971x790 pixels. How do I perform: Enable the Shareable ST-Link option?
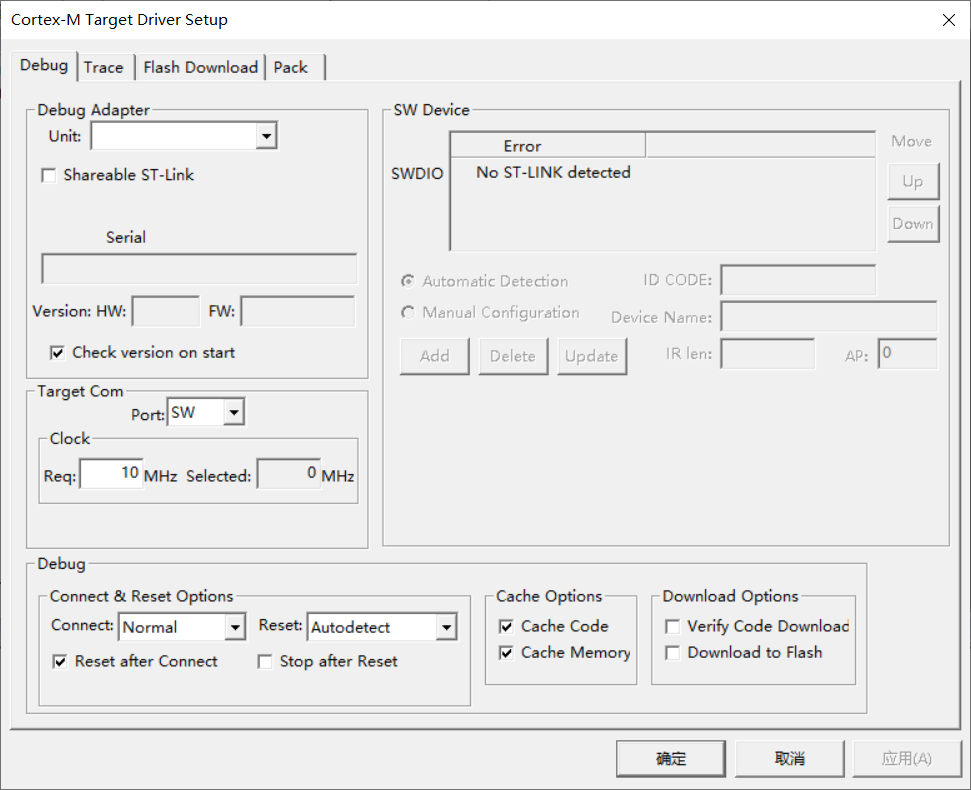(49, 175)
